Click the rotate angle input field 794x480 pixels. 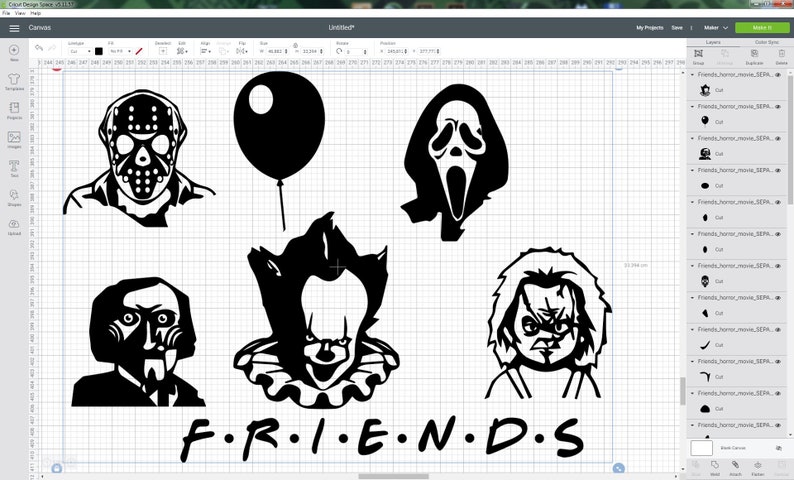[356, 52]
